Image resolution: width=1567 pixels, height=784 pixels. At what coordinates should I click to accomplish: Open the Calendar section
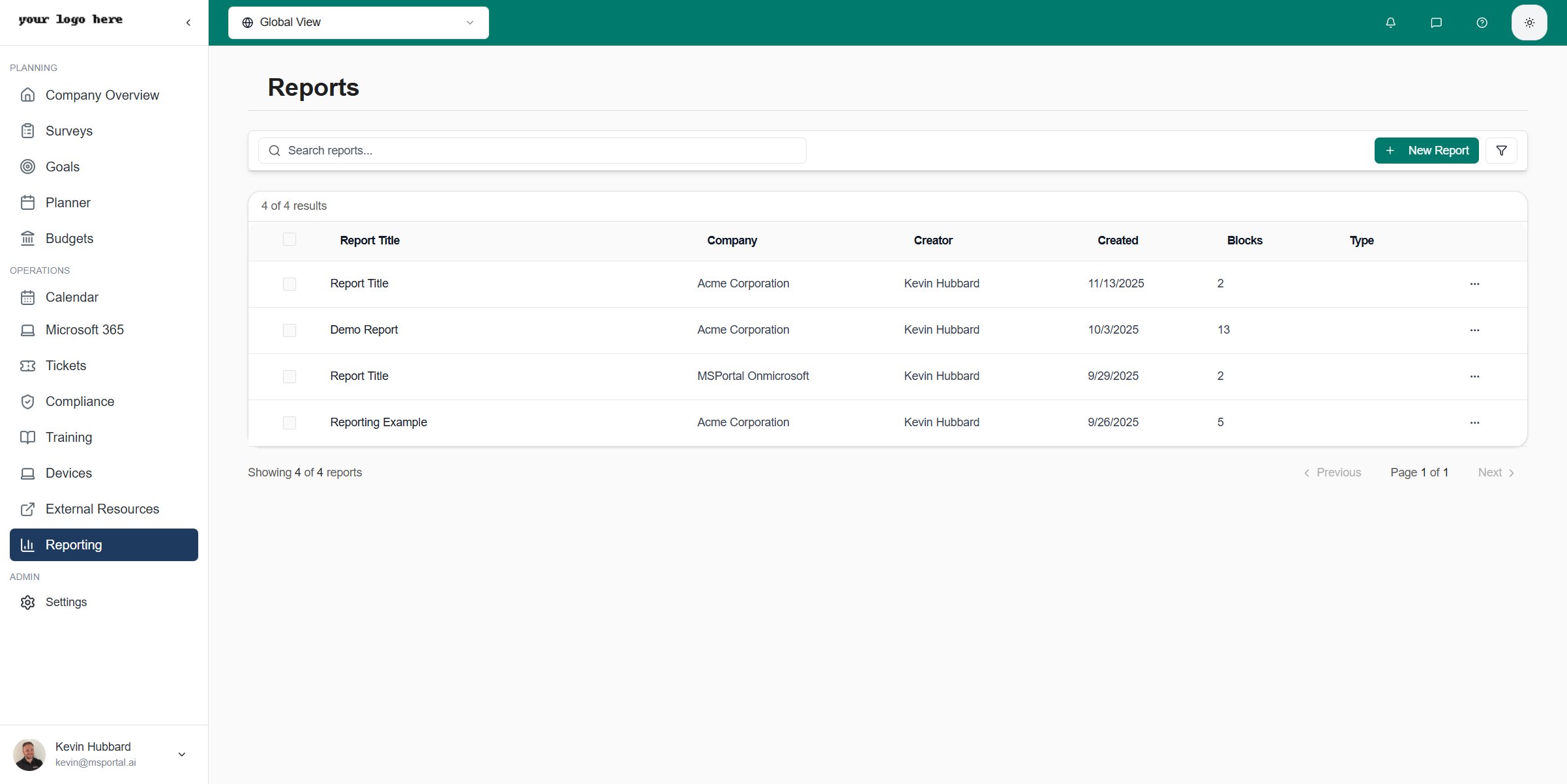click(104, 297)
